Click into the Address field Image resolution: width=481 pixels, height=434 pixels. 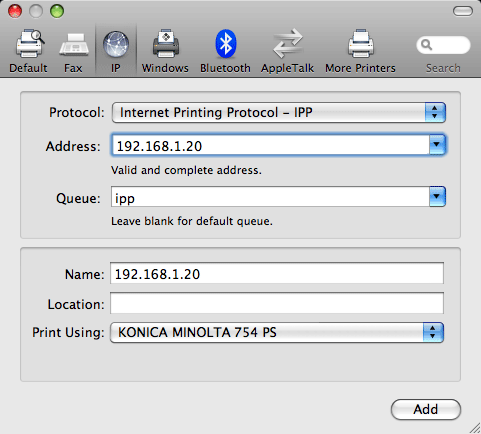click(270, 146)
